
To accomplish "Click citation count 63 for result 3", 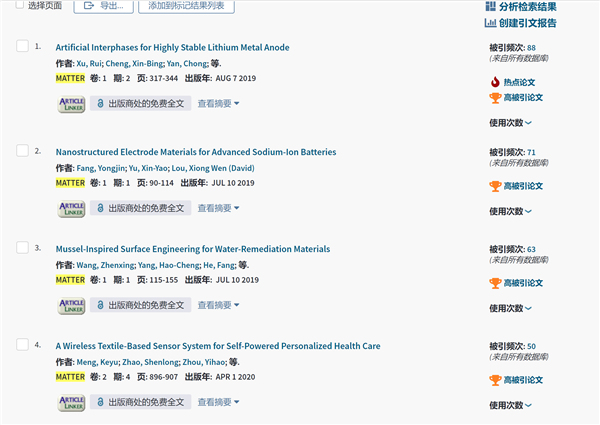I will pyautogui.click(x=531, y=249).
